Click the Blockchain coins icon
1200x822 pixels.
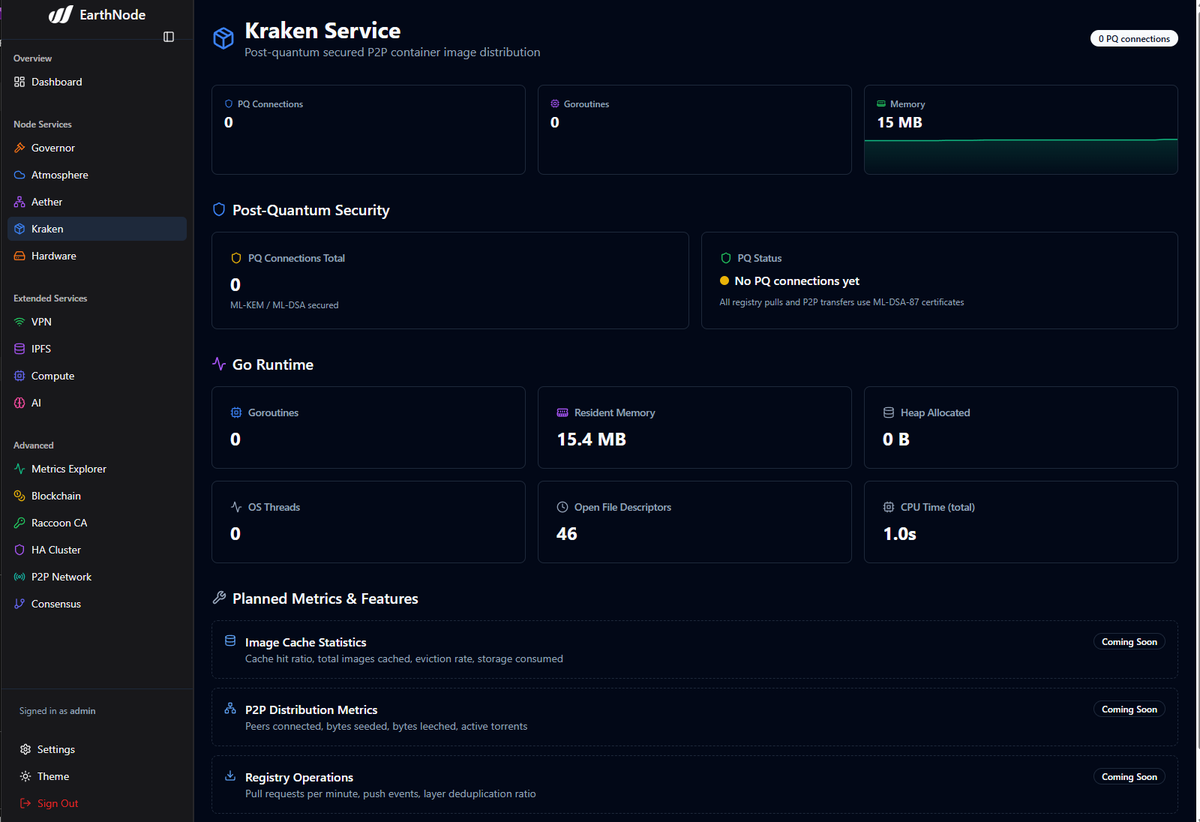pyautogui.click(x=20, y=496)
